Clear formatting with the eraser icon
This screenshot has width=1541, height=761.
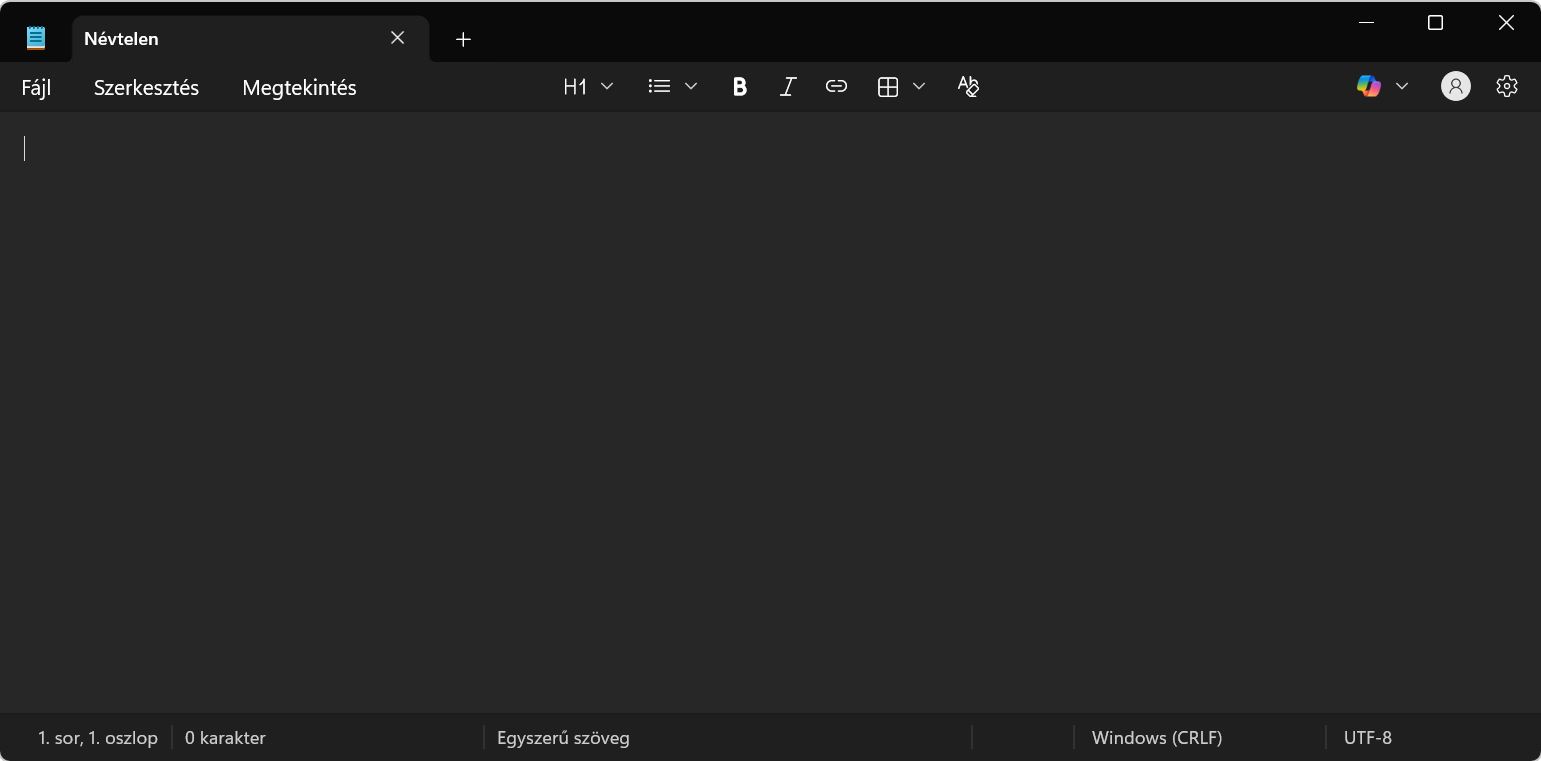(967, 87)
